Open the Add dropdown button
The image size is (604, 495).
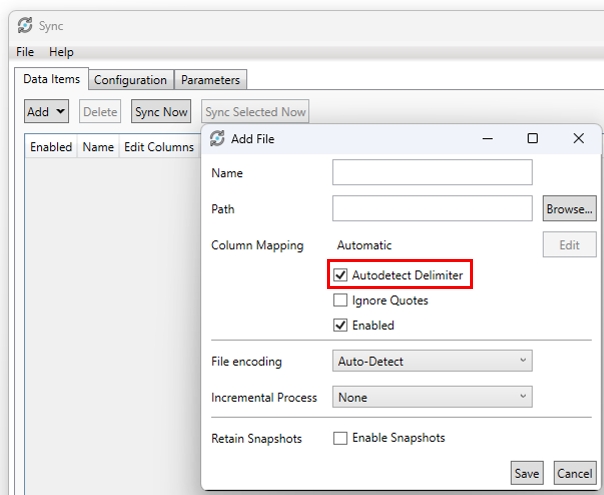[46, 112]
